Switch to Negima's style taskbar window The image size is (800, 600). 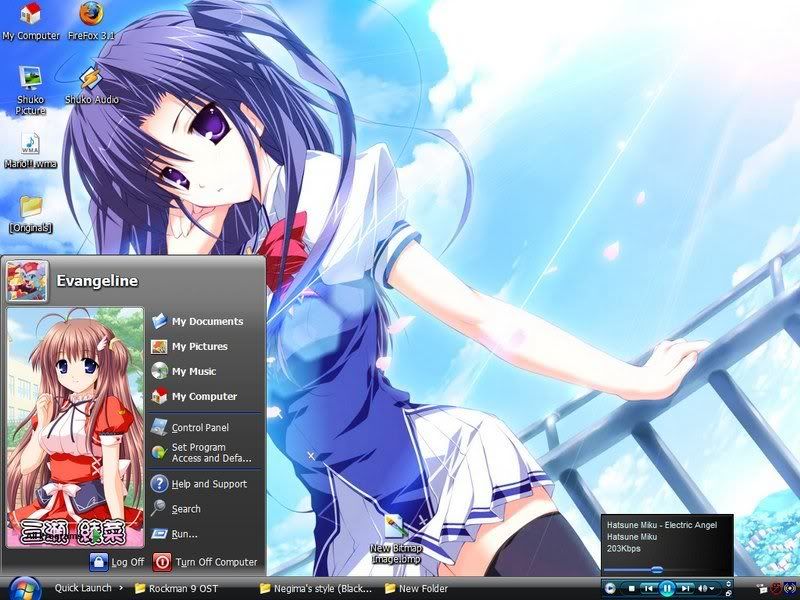pos(316,588)
